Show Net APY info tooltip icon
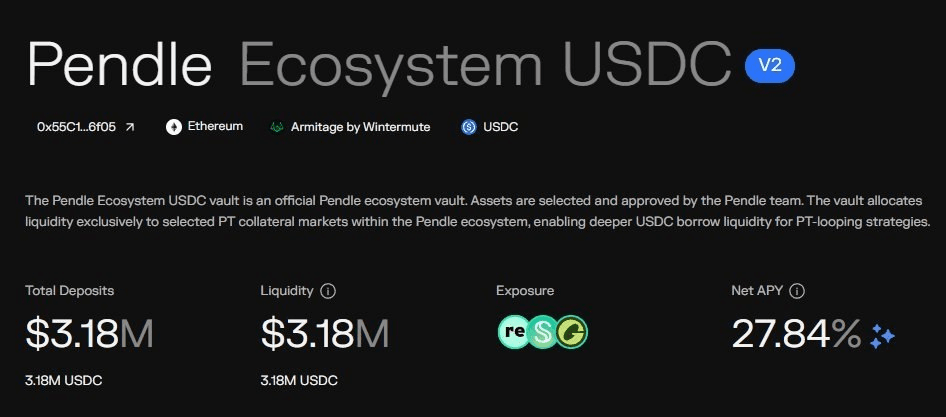 [797, 291]
